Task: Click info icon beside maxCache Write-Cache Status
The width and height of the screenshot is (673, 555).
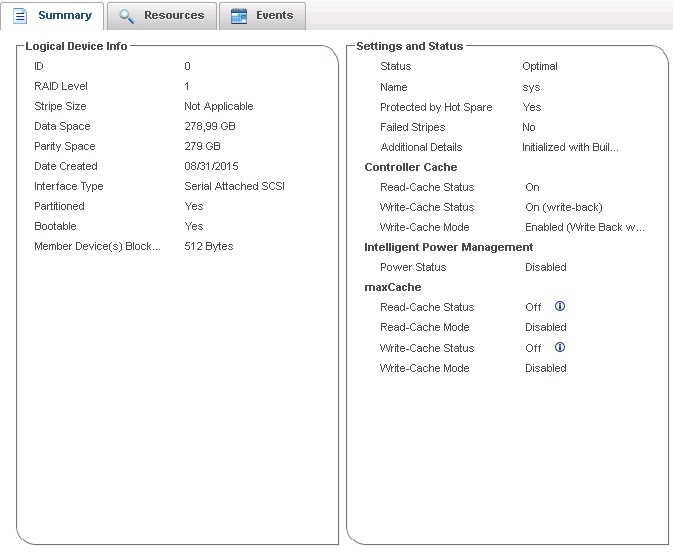Action: [560, 348]
